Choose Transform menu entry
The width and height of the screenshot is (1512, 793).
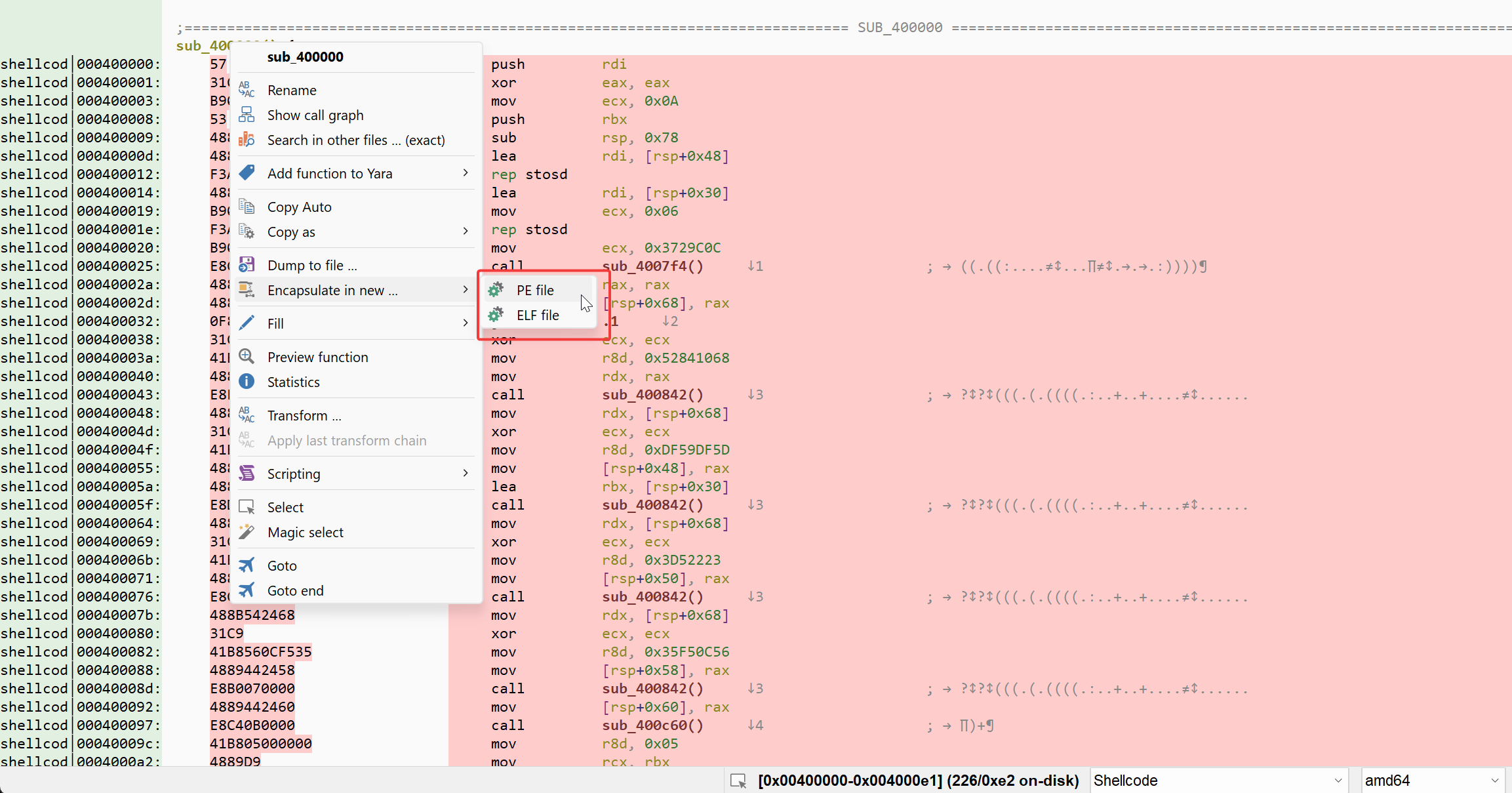pyautogui.click(x=356, y=415)
